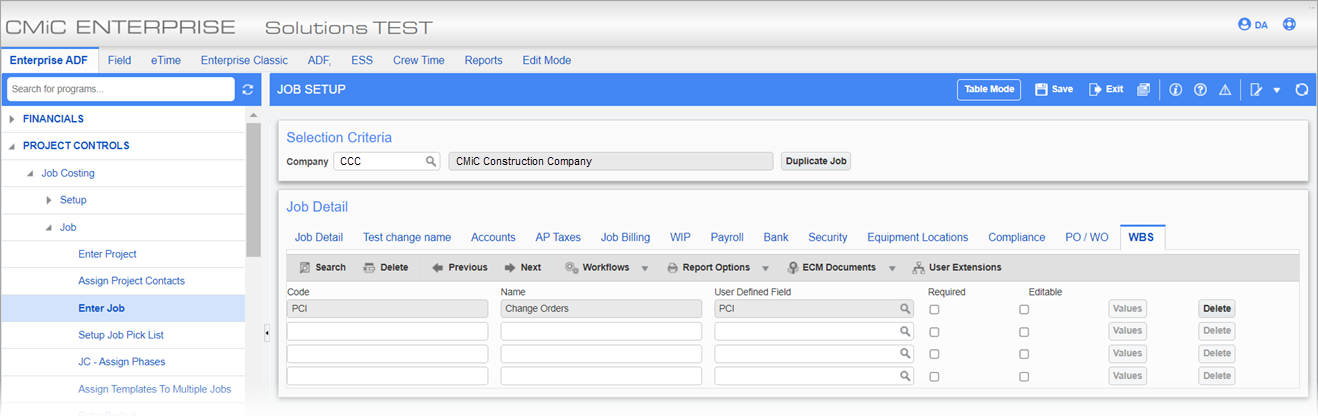
Task: Click the Company field search magnifier
Action: tap(431, 161)
